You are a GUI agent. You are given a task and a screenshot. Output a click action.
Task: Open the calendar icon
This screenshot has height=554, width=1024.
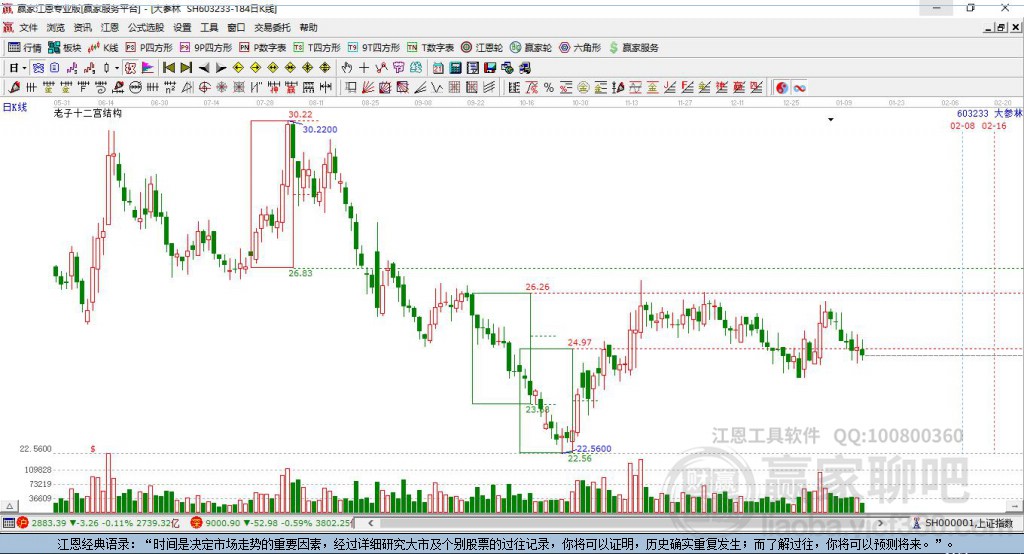[438, 68]
